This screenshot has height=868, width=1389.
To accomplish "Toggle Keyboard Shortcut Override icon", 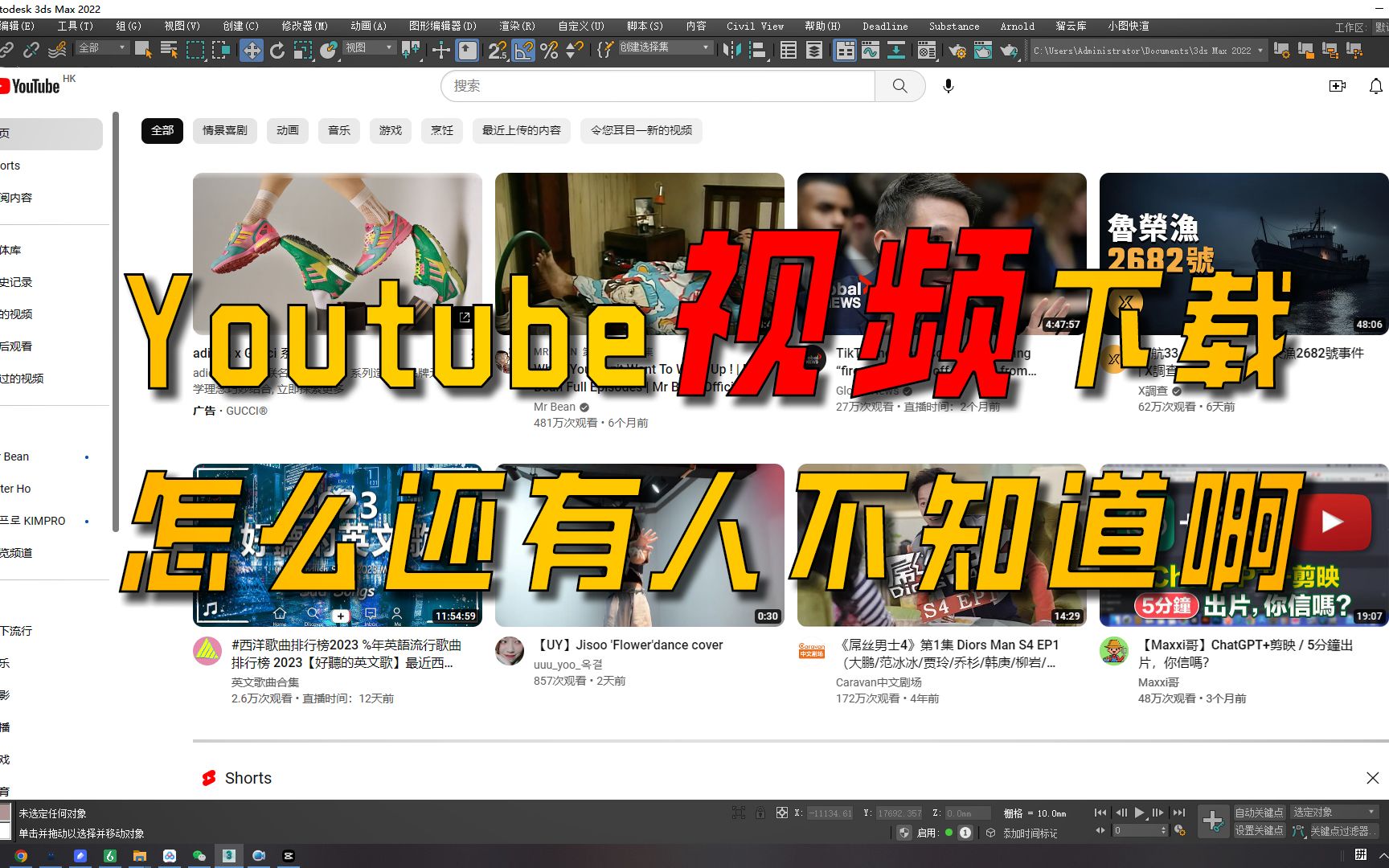I will tap(467, 50).
